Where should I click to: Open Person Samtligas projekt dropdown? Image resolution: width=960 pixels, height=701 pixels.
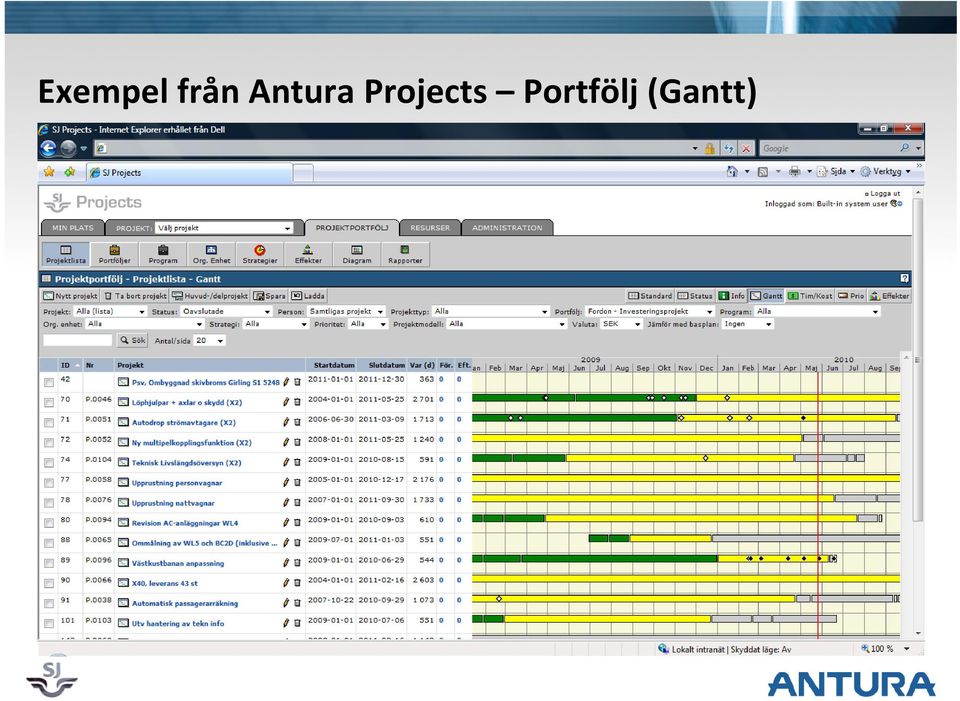pos(346,312)
